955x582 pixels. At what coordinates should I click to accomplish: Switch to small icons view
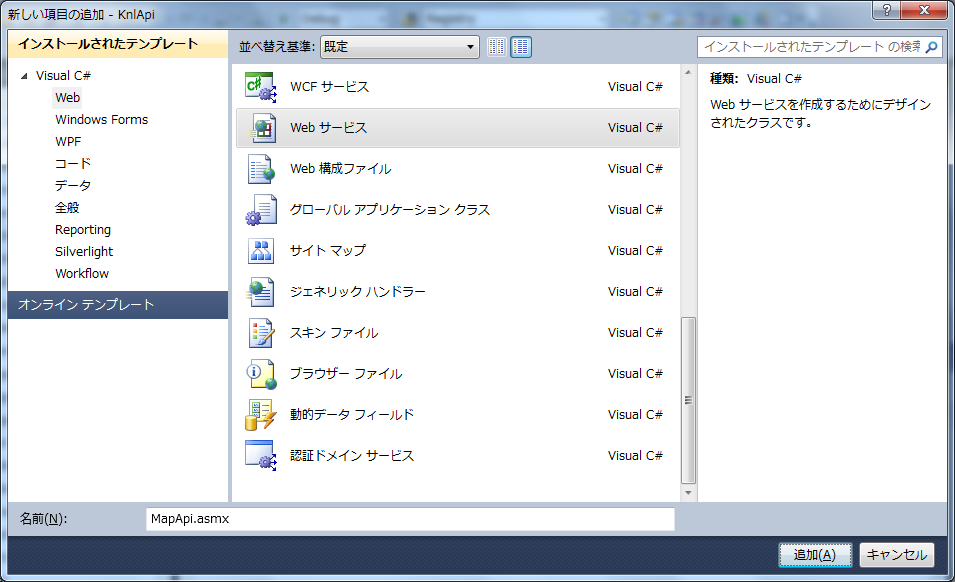(x=497, y=47)
